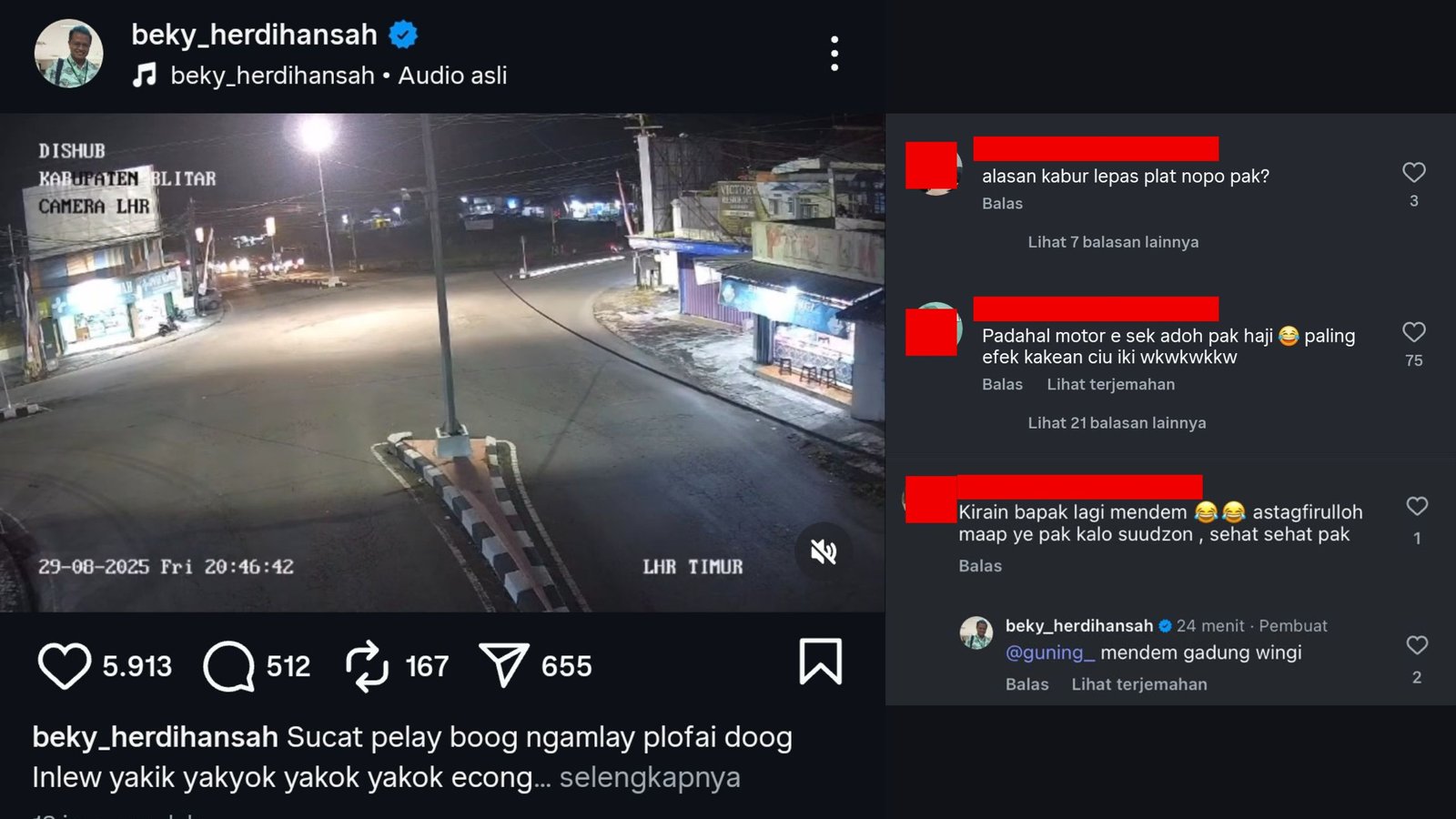
Task: Open the audio via the music note icon
Action: (145, 75)
